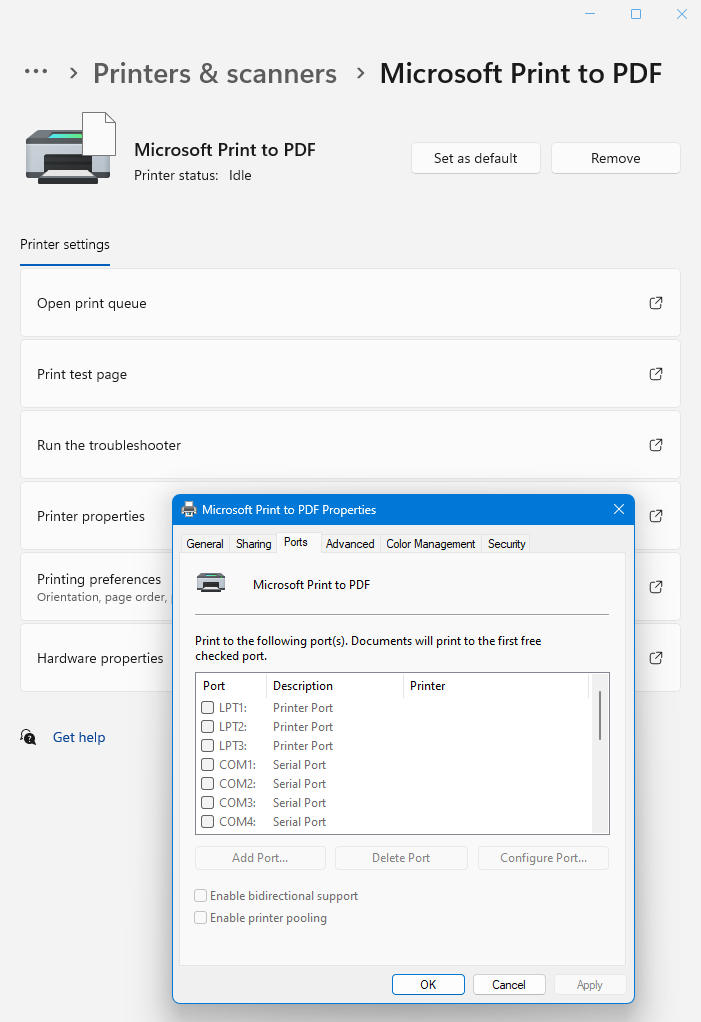Switch to the Sharing tab
This screenshot has height=1022, width=701.
tap(253, 544)
